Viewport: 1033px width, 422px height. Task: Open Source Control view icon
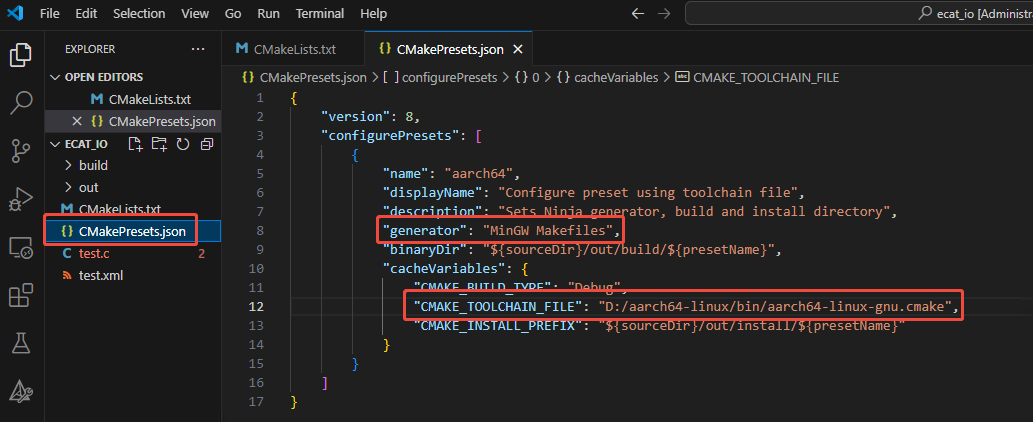[x=21, y=151]
